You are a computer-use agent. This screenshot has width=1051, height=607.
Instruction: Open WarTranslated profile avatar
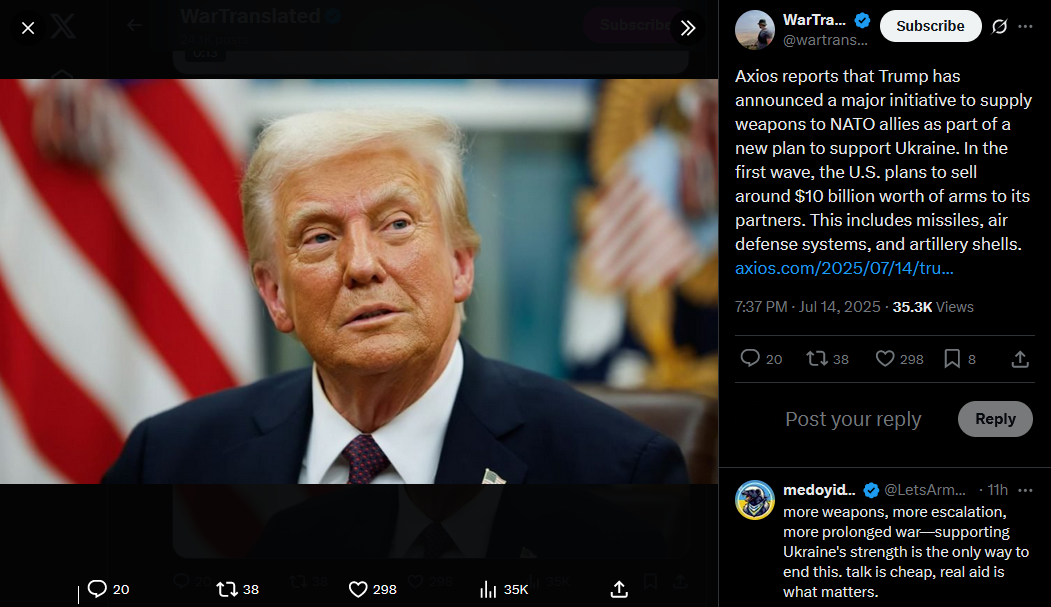(x=755, y=29)
